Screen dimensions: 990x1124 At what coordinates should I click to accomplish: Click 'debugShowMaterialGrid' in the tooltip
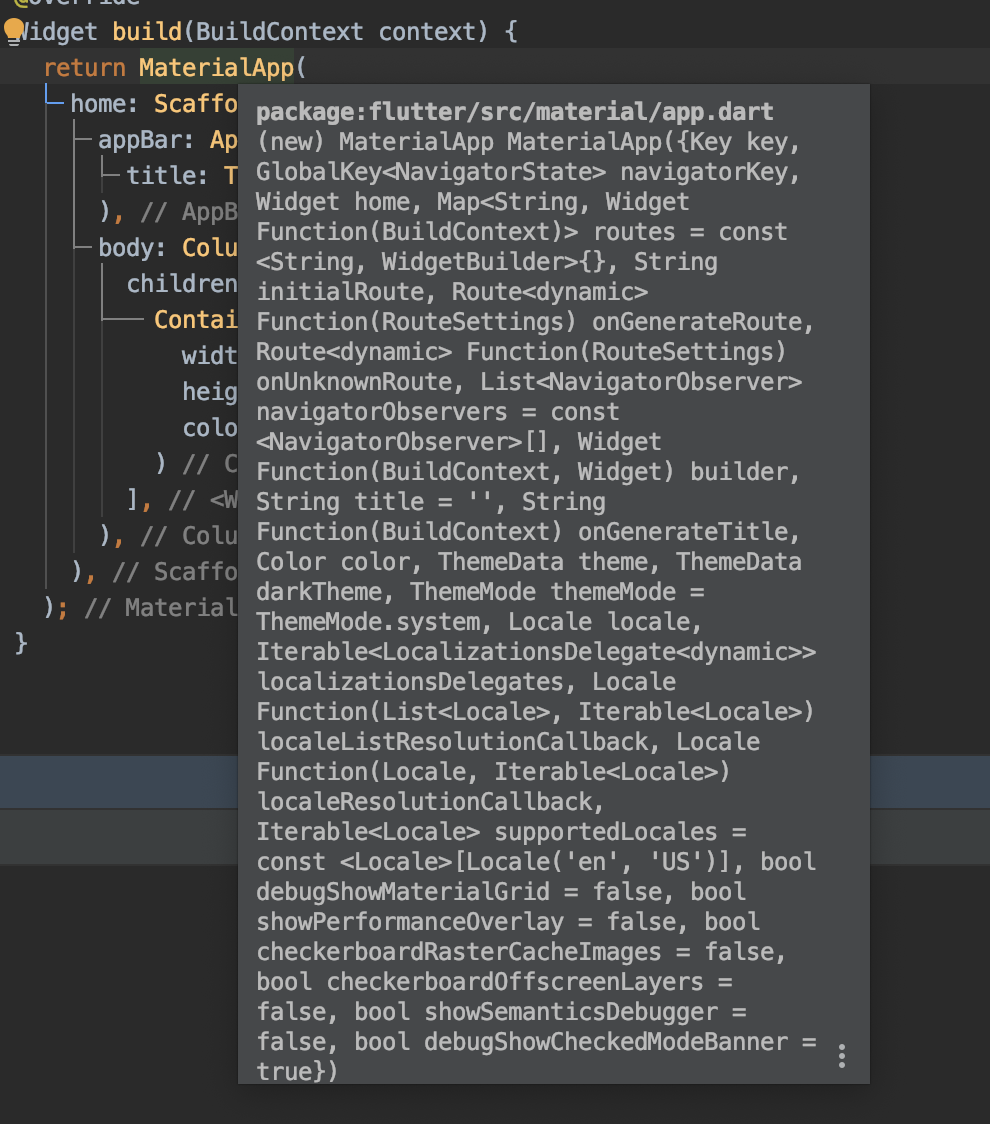click(403, 892)
